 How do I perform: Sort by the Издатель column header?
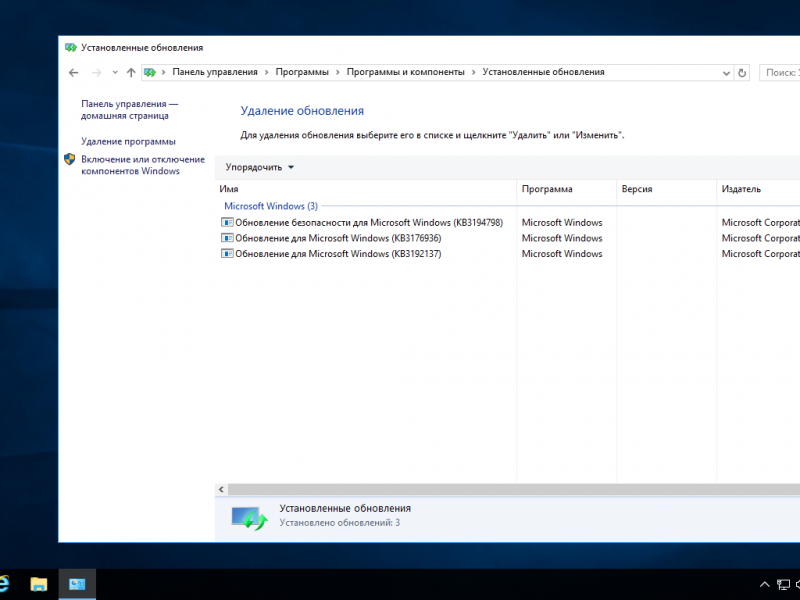tap(758, 189)
